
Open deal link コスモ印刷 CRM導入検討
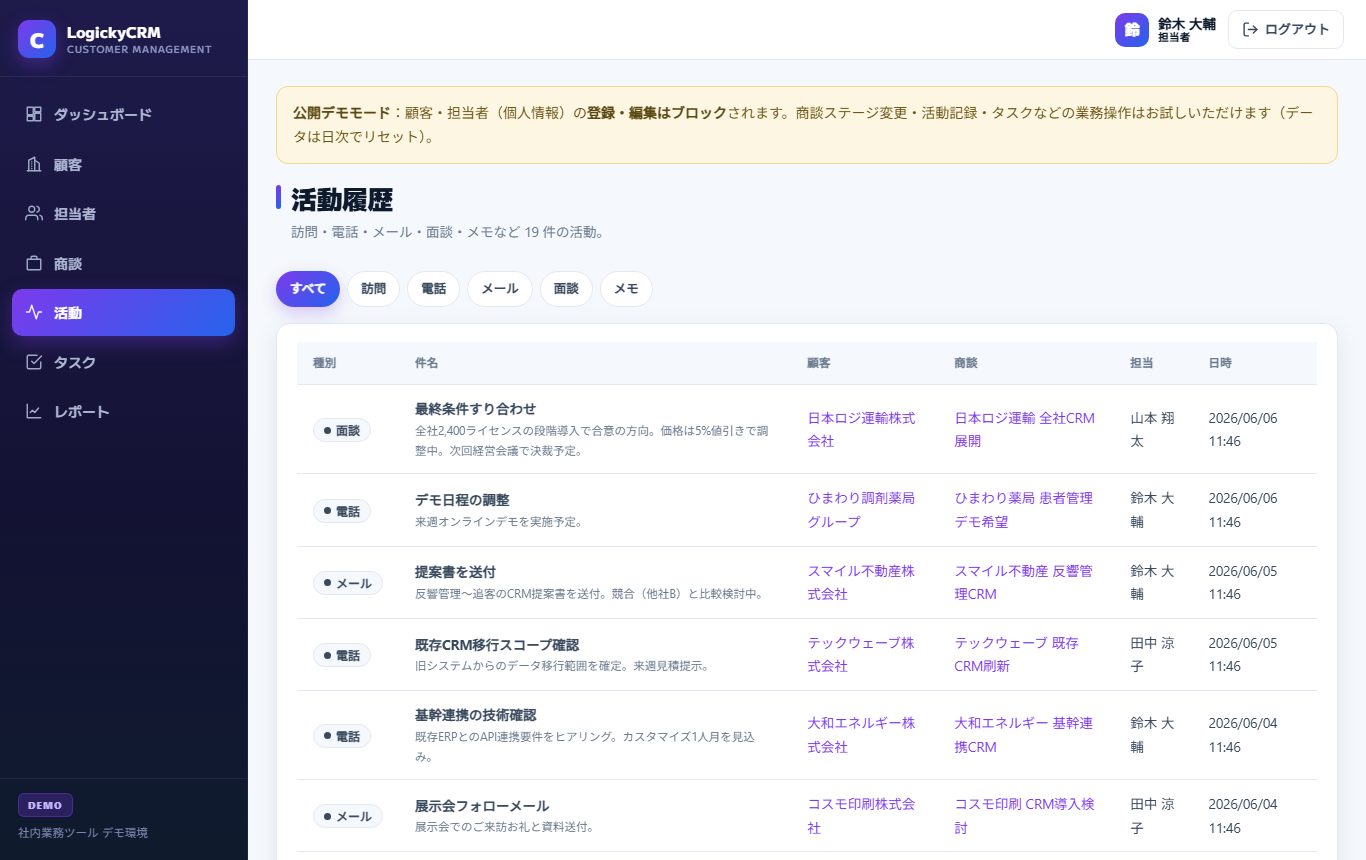tap(1025, 816)
